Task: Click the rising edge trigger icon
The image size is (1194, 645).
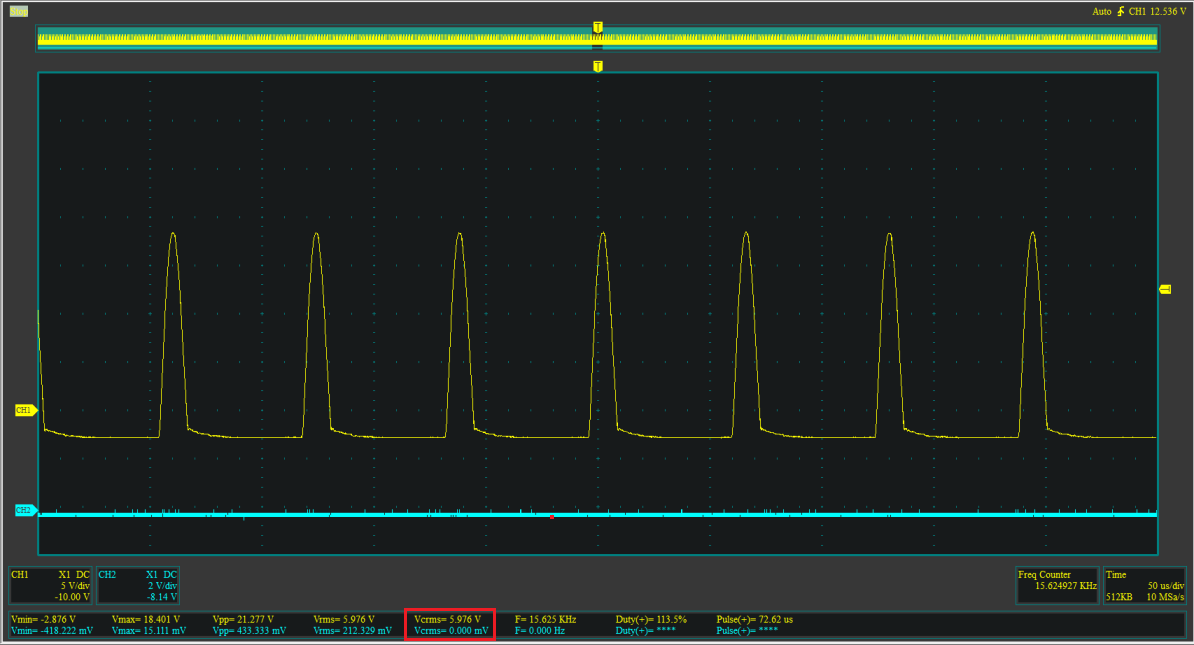Action: coord(1119,11)
